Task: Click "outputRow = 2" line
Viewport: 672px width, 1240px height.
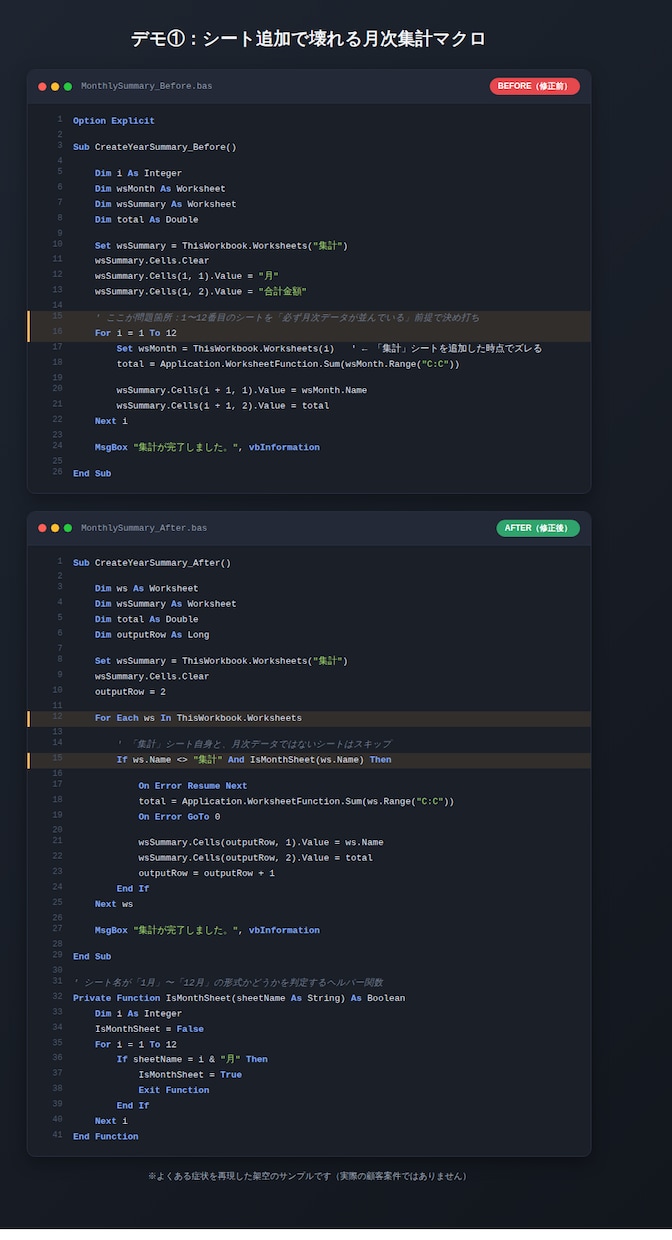Action: 128,692
